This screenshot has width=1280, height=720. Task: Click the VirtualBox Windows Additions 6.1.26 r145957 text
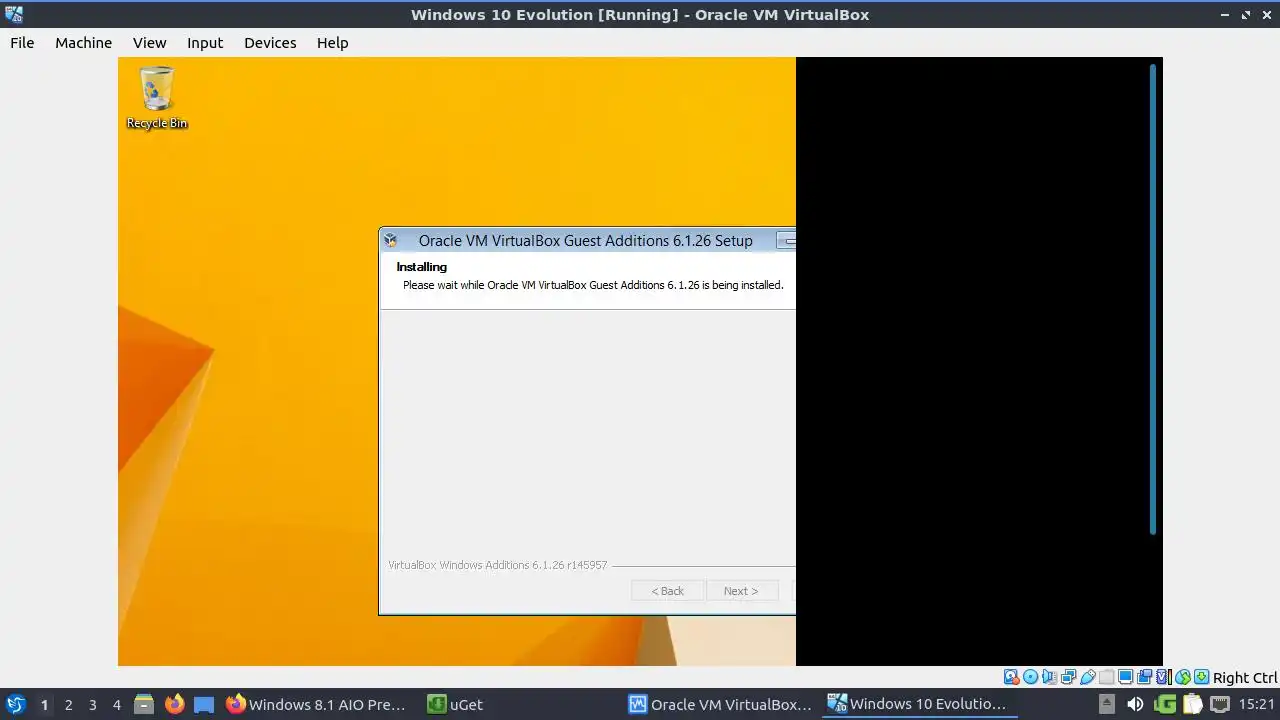[497, 565]
